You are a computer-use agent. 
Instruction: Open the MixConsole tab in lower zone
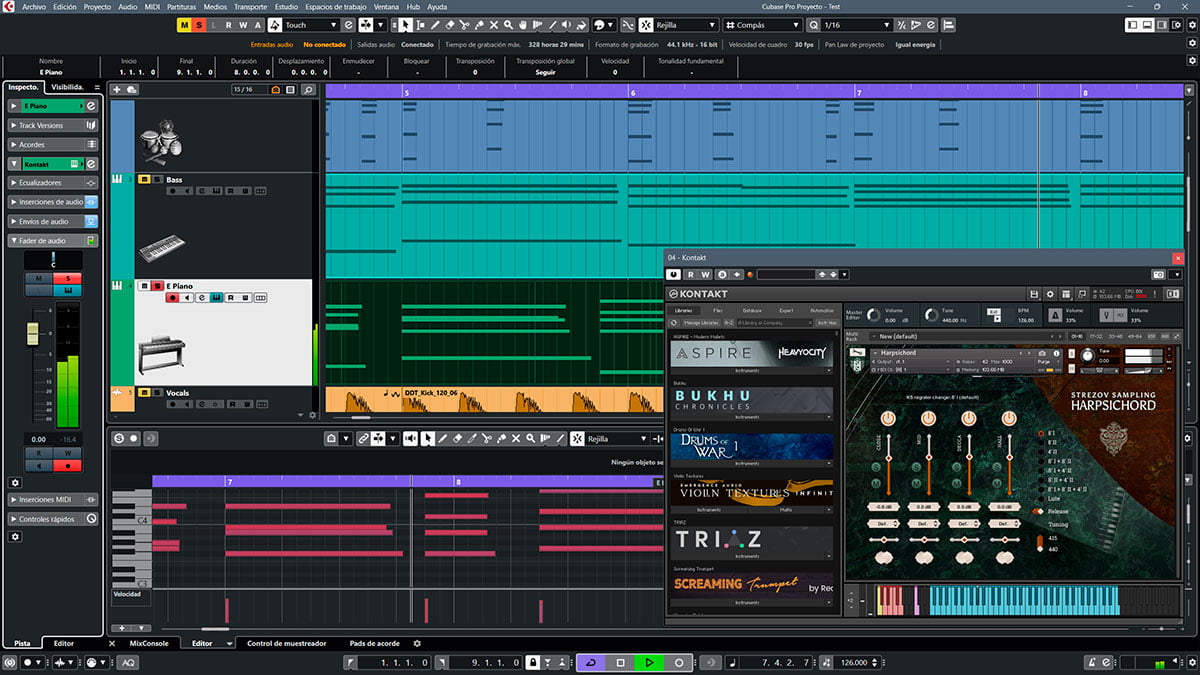click(x=149, y=643)
